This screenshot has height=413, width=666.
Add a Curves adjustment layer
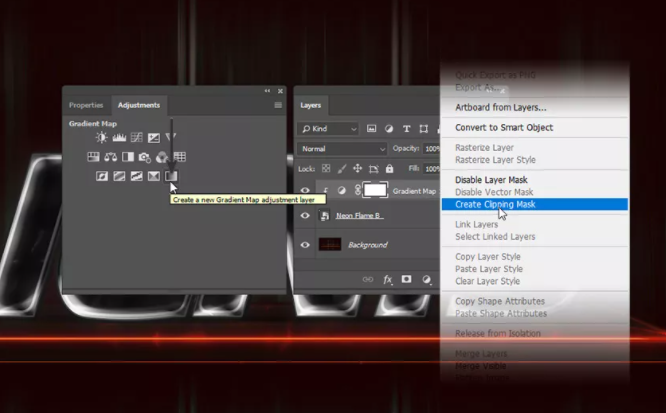(137, 137)
